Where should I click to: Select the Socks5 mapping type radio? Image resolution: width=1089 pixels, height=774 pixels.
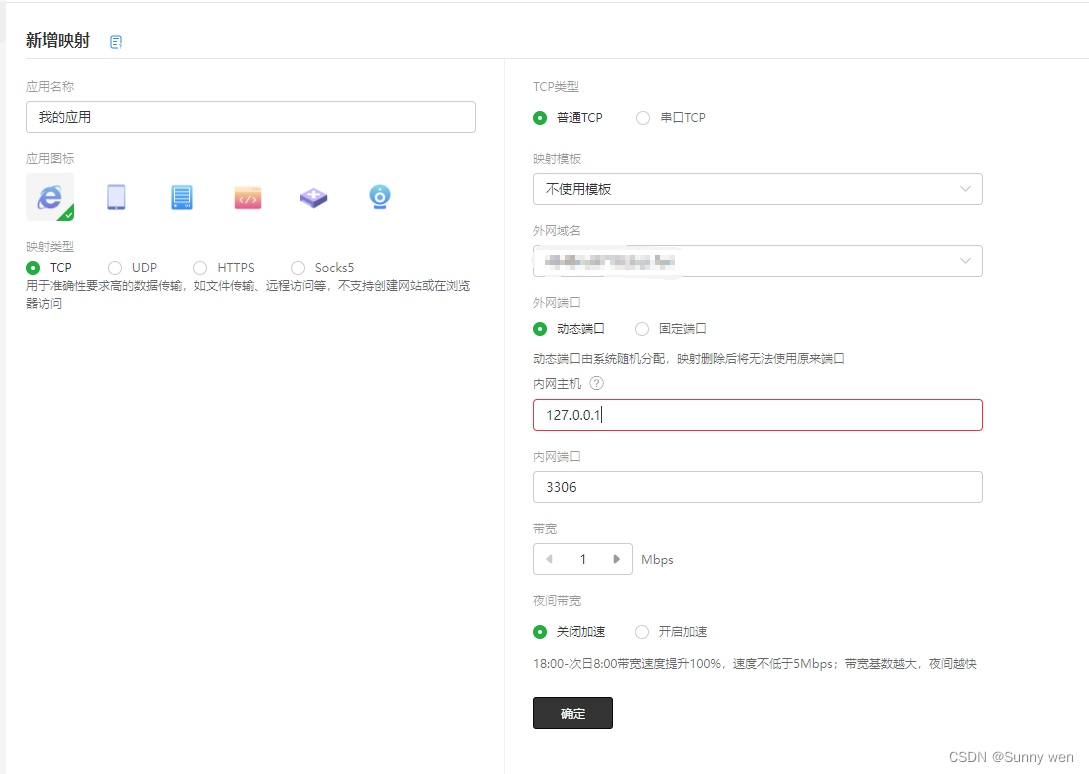tap(298, 267)
